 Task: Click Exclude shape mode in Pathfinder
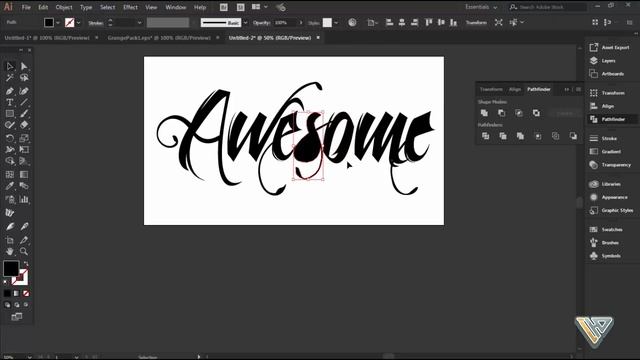tap(536, 113)
